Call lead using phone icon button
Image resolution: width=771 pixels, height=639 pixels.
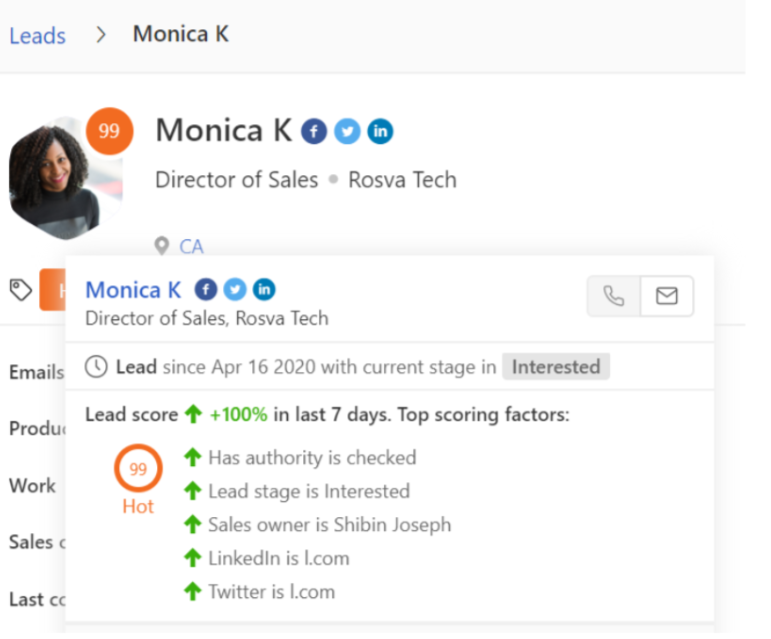(x=614, y=296)
